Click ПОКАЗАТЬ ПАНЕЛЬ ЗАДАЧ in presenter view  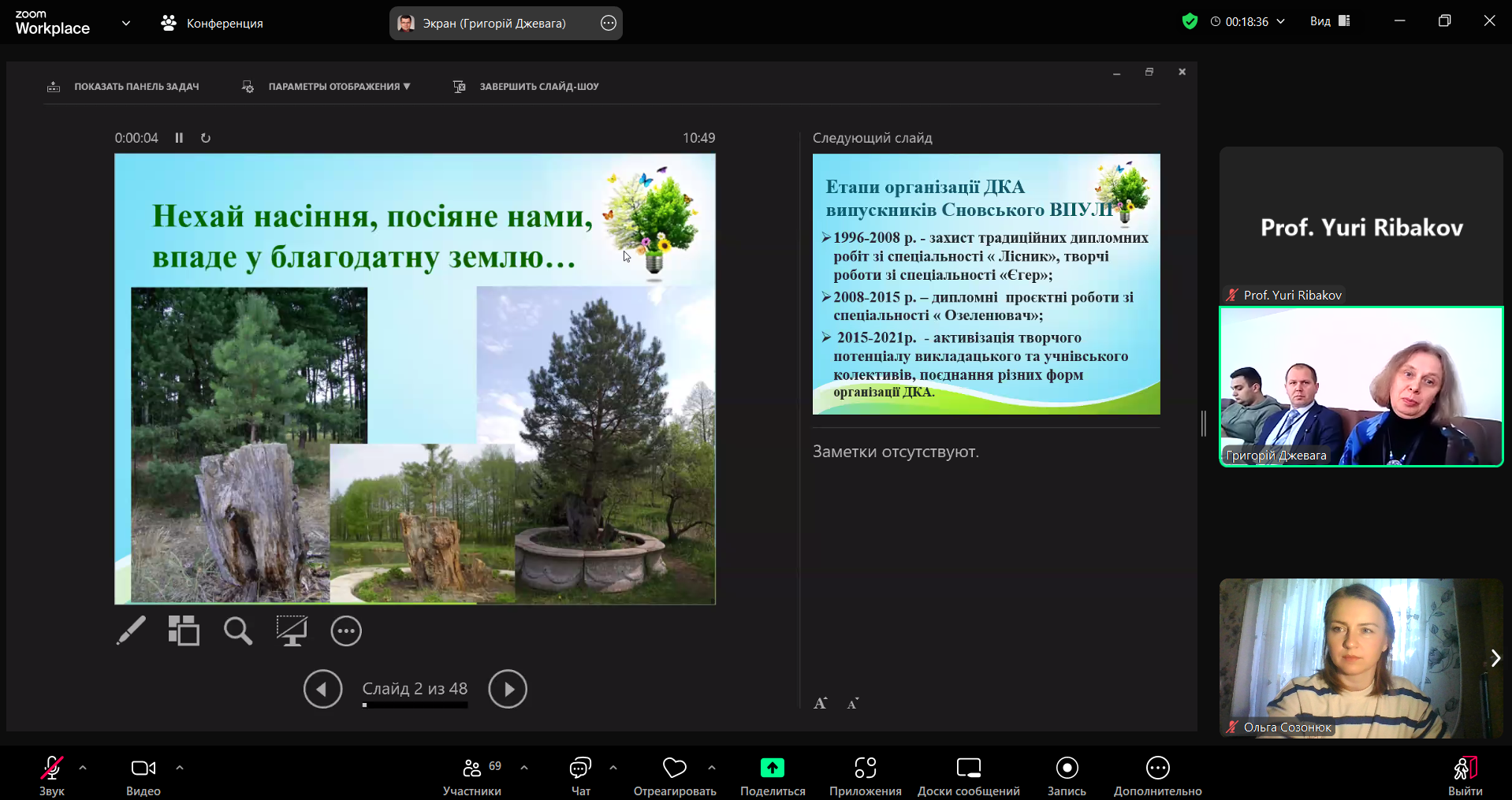pyautogui.click(x=123, y=87)
